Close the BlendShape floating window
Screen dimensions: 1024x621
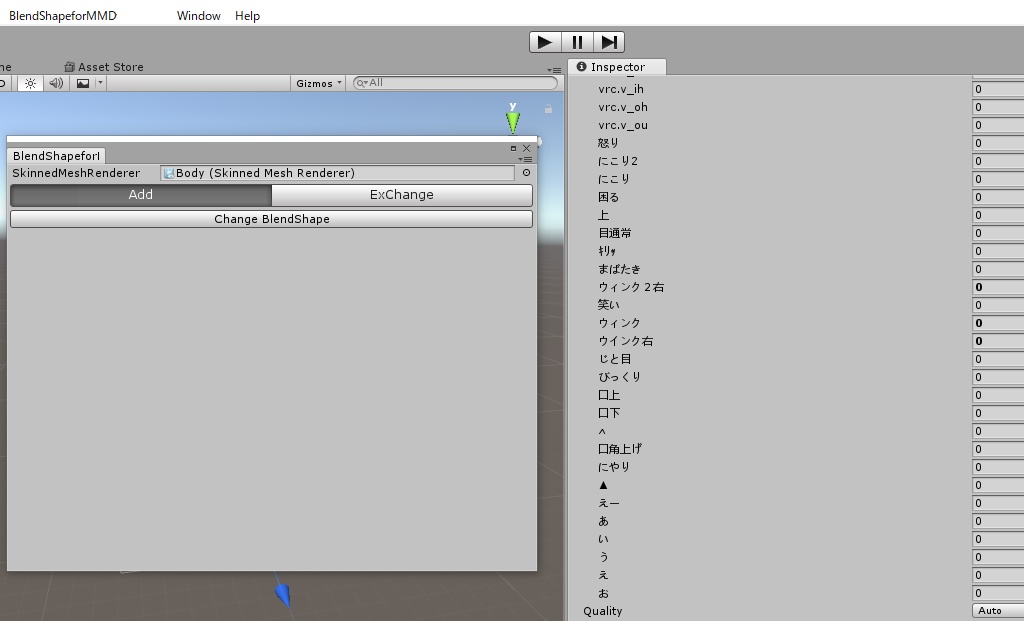[x=526, y=148]
